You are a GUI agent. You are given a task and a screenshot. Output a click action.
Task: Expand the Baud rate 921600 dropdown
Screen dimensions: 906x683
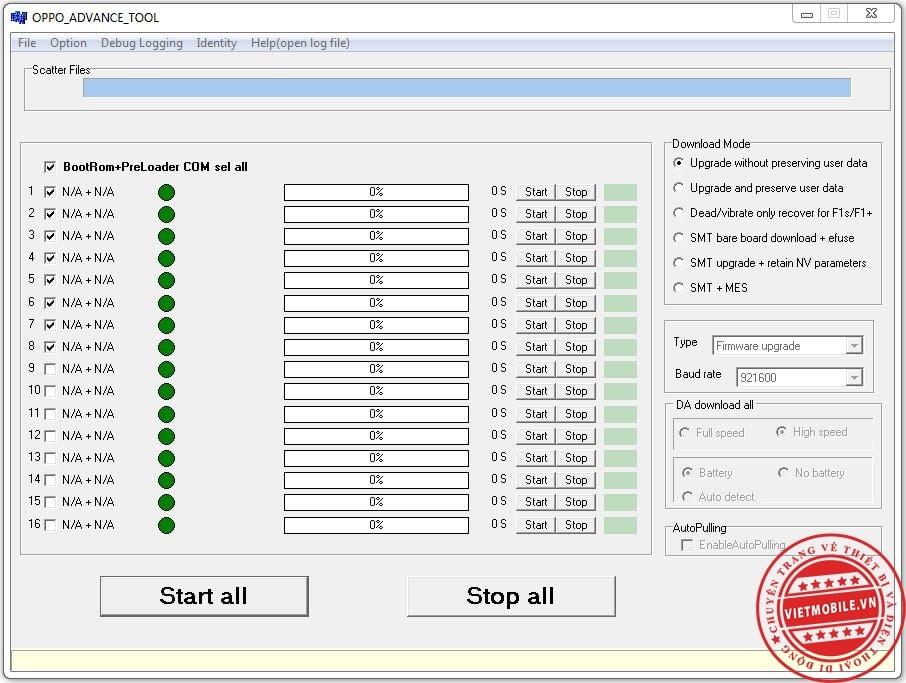(854, 377)
